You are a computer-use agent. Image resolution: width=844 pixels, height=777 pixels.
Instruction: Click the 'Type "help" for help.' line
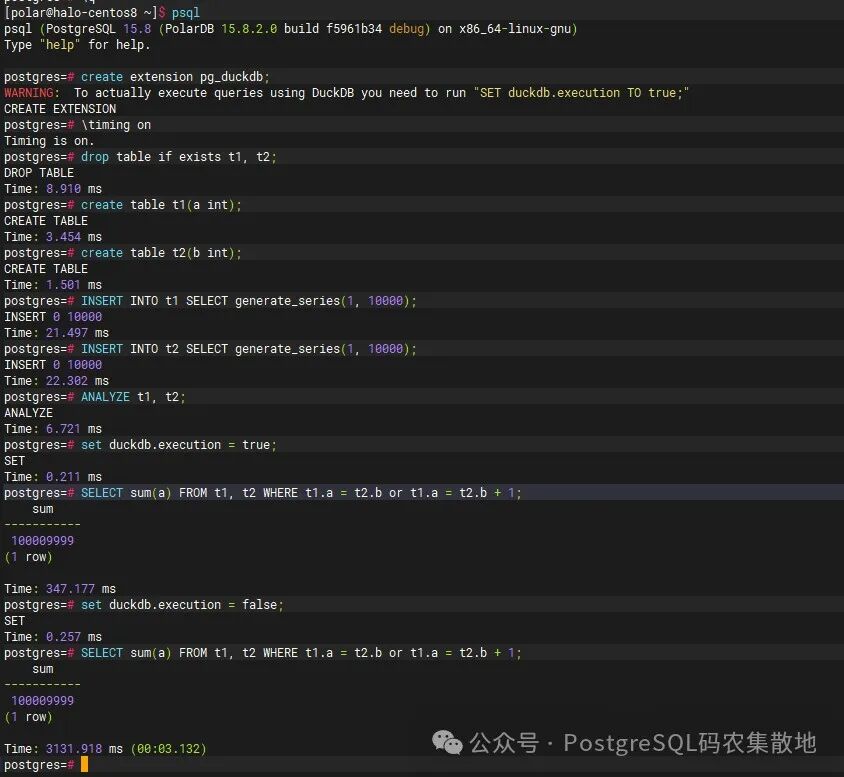tap(77, 45)
